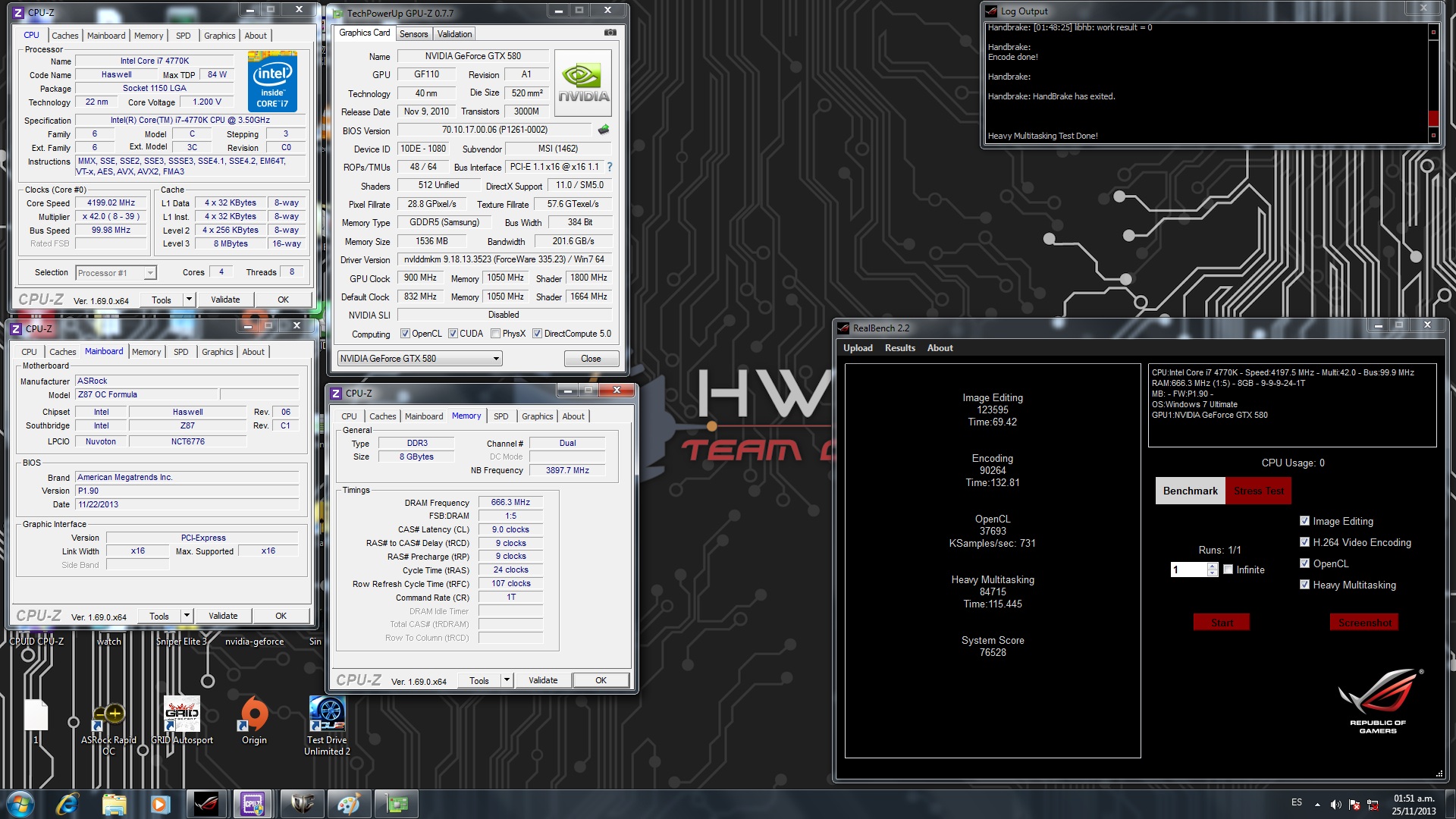Click the Tools button in top CPU-Z window
This screenshot has height=819, width=1456.
pos(162,300)
